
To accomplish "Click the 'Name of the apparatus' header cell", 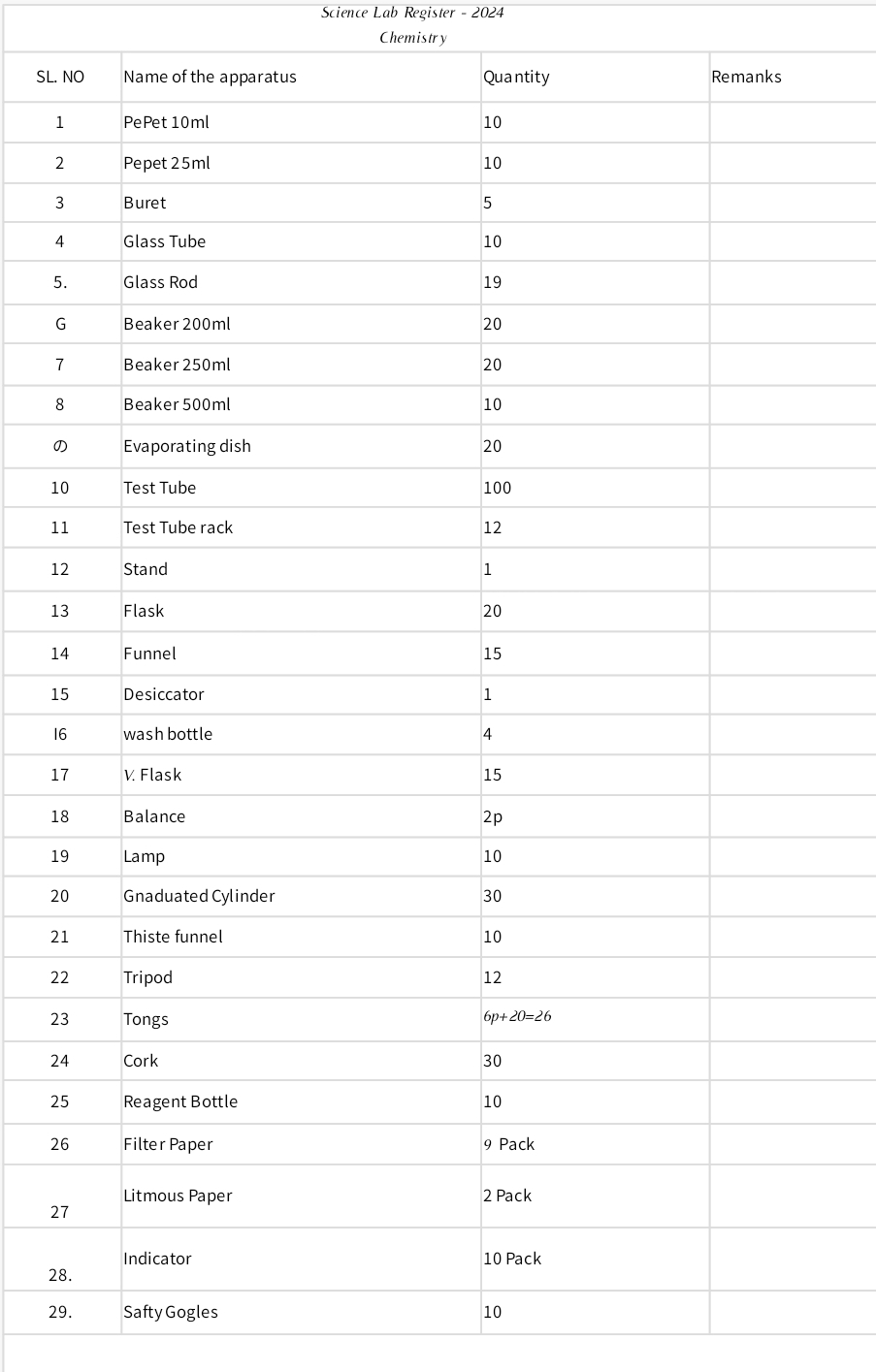I will [x=210, y=77].
